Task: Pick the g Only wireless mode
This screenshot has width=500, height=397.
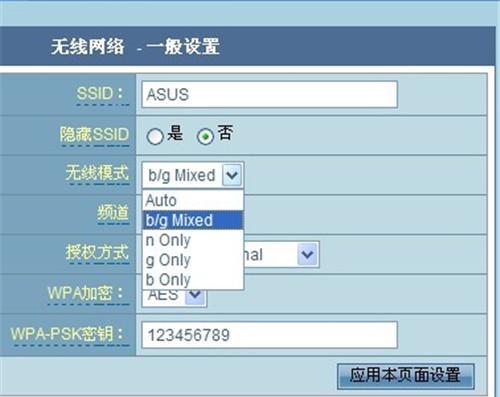Action: pyautogui.click(x=193, y=260)
